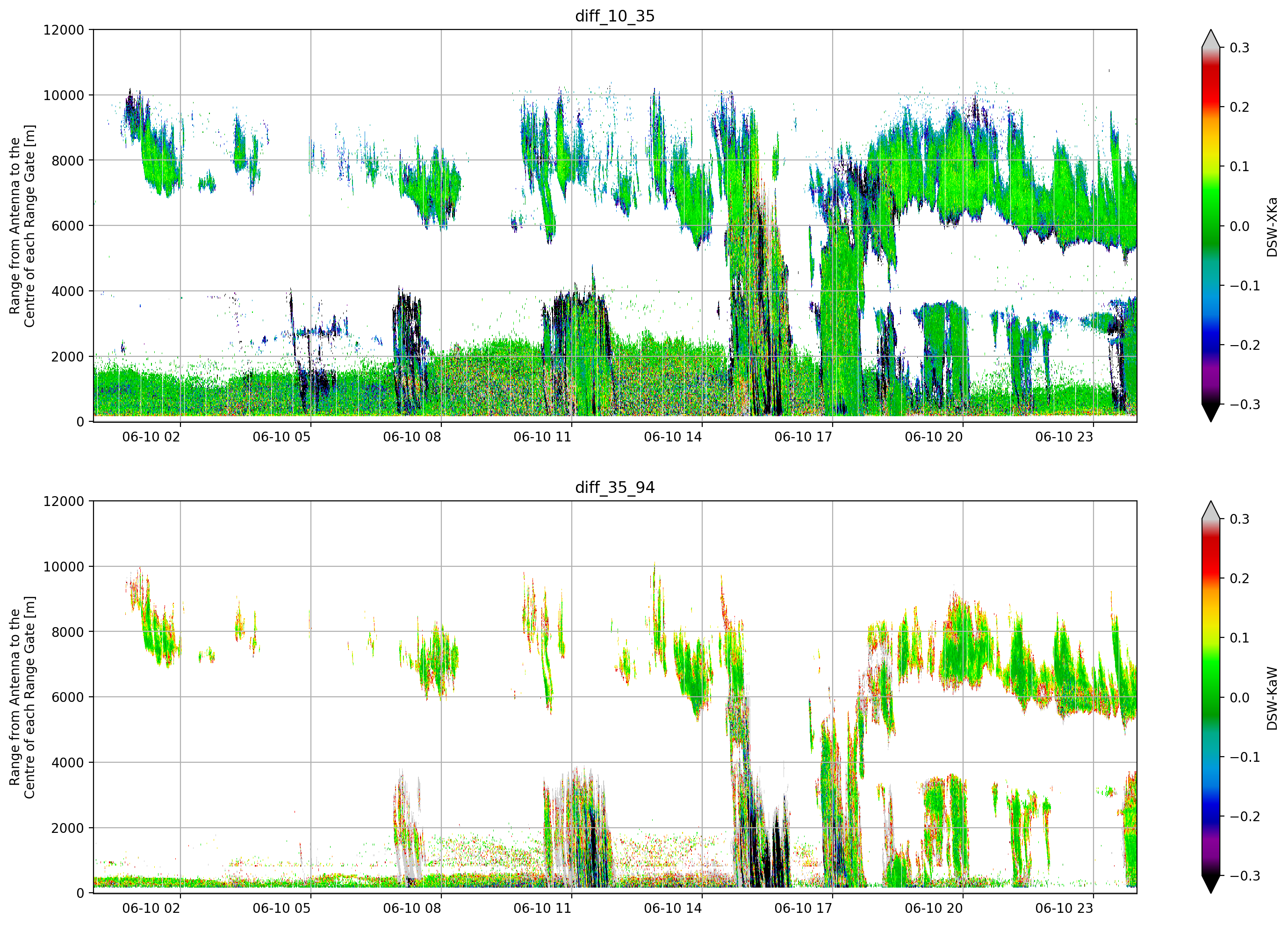Click the "0.0" tick on the DSW-KaW colorbar

(x=1239, y=698)
